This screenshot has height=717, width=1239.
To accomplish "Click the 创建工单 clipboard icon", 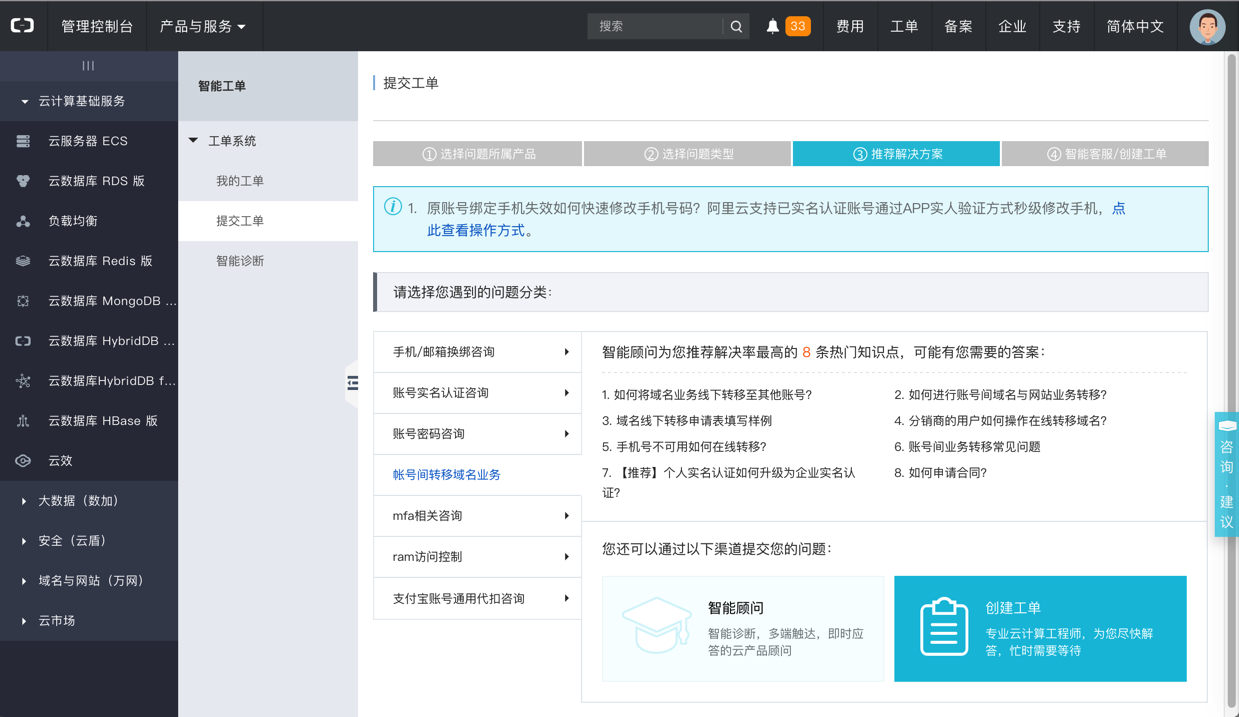I will tap(944, 627).
